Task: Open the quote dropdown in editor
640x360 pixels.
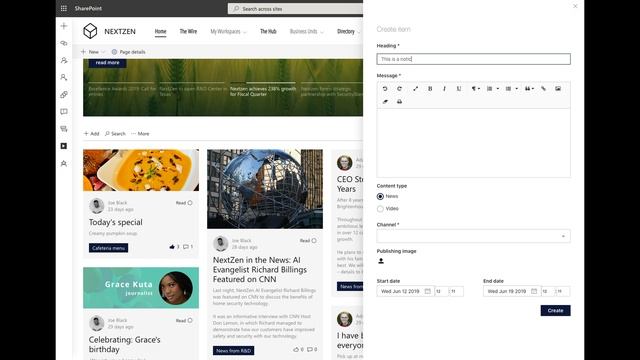Action: [x=529, y=89]
